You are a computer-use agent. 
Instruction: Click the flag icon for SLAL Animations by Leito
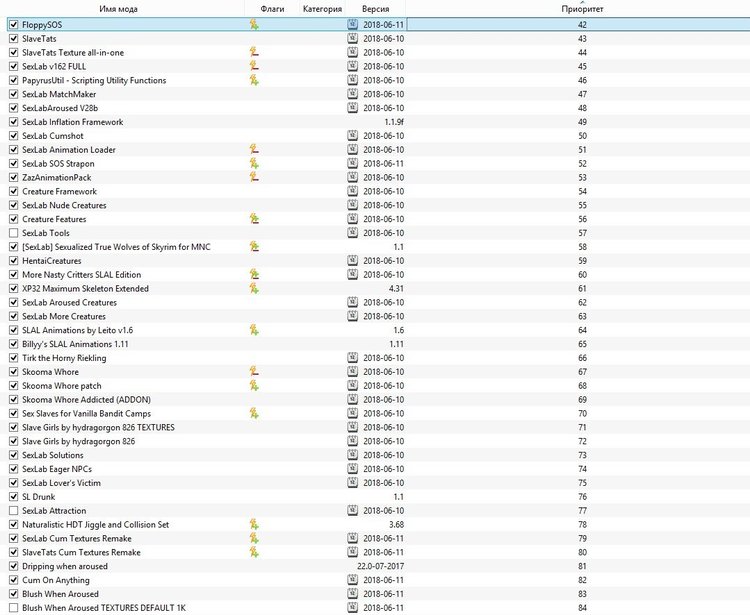[x=254, y=329]
